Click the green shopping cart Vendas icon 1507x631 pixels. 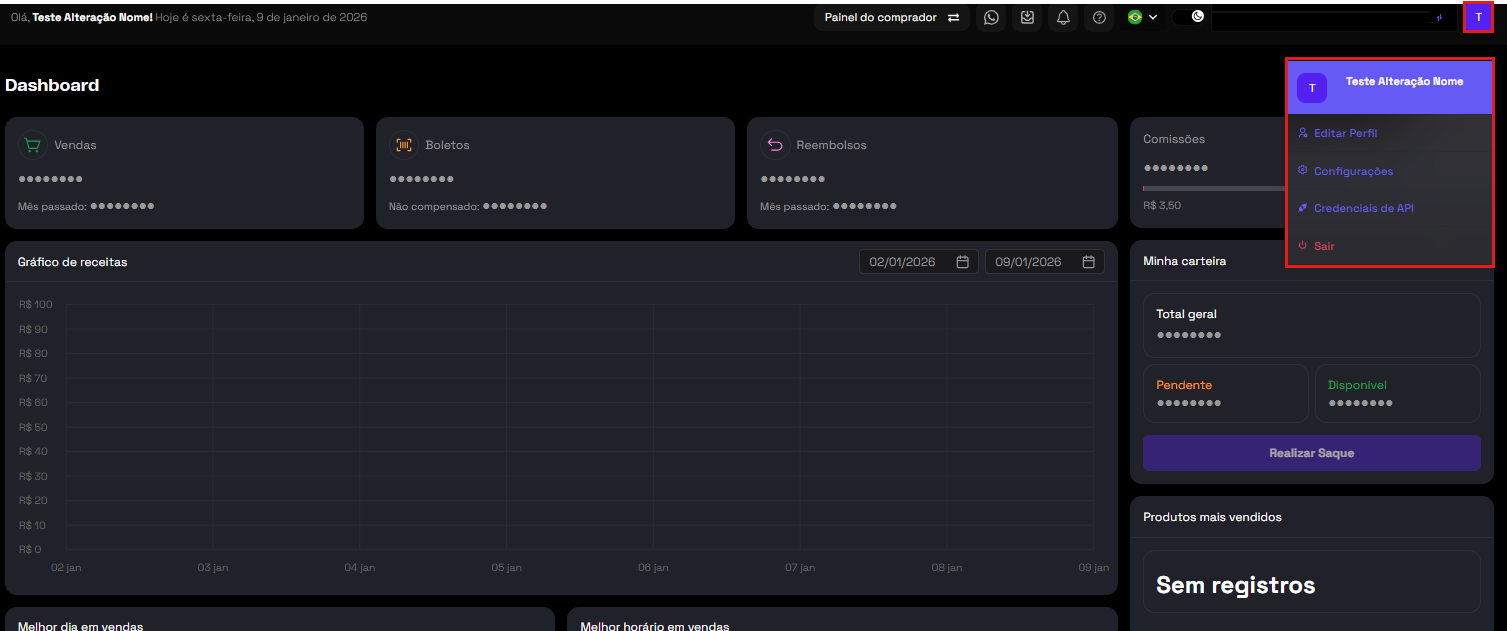[x=33, y=145]
